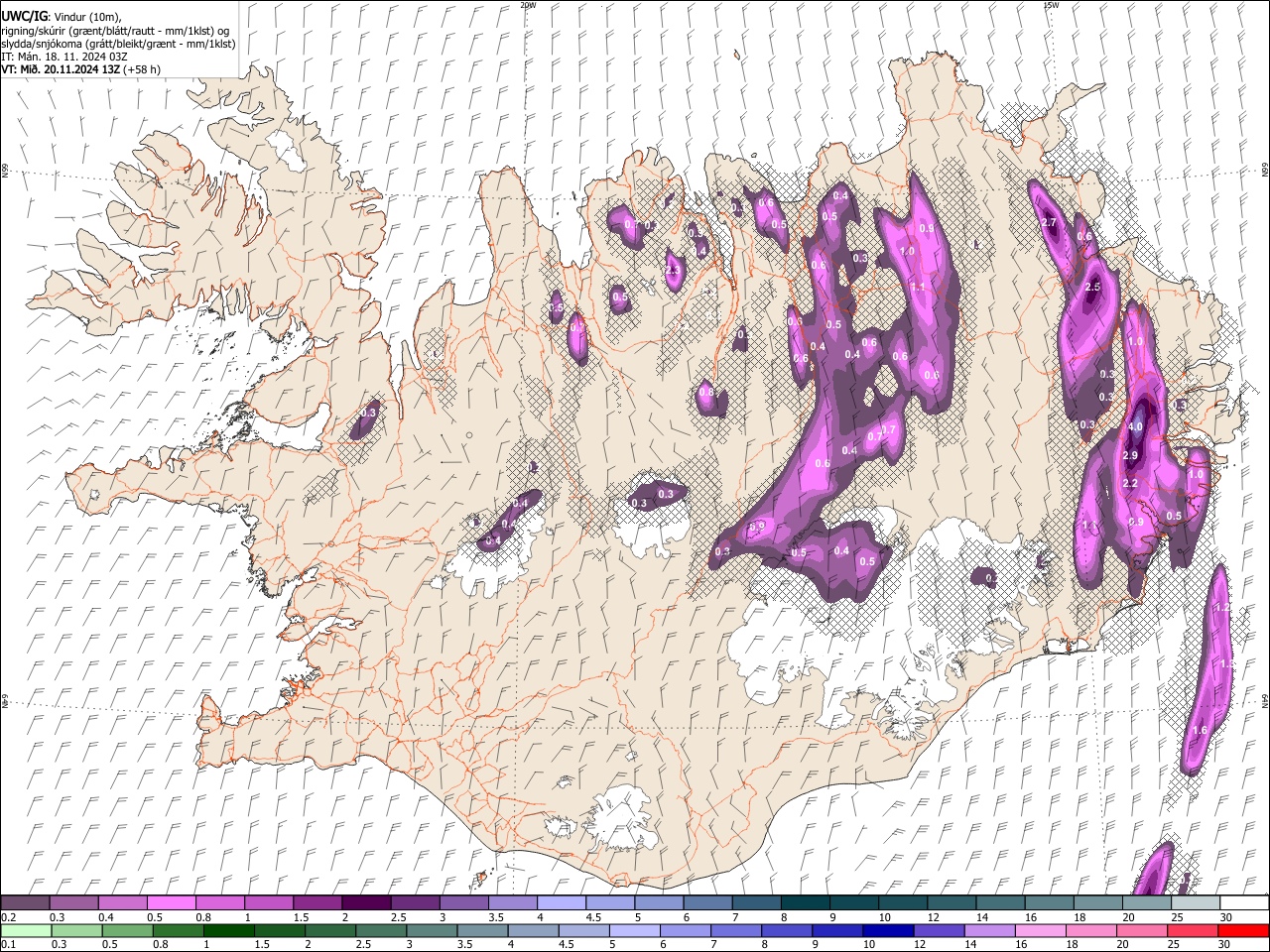Select the '1.6' value in the offshore band
The width and height of the screenshot is (1270, 952).
click(x=1199, y=731)
